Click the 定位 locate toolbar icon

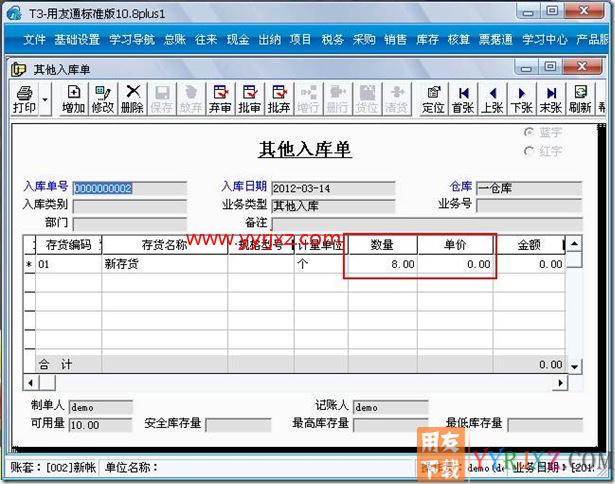[433, 99]
